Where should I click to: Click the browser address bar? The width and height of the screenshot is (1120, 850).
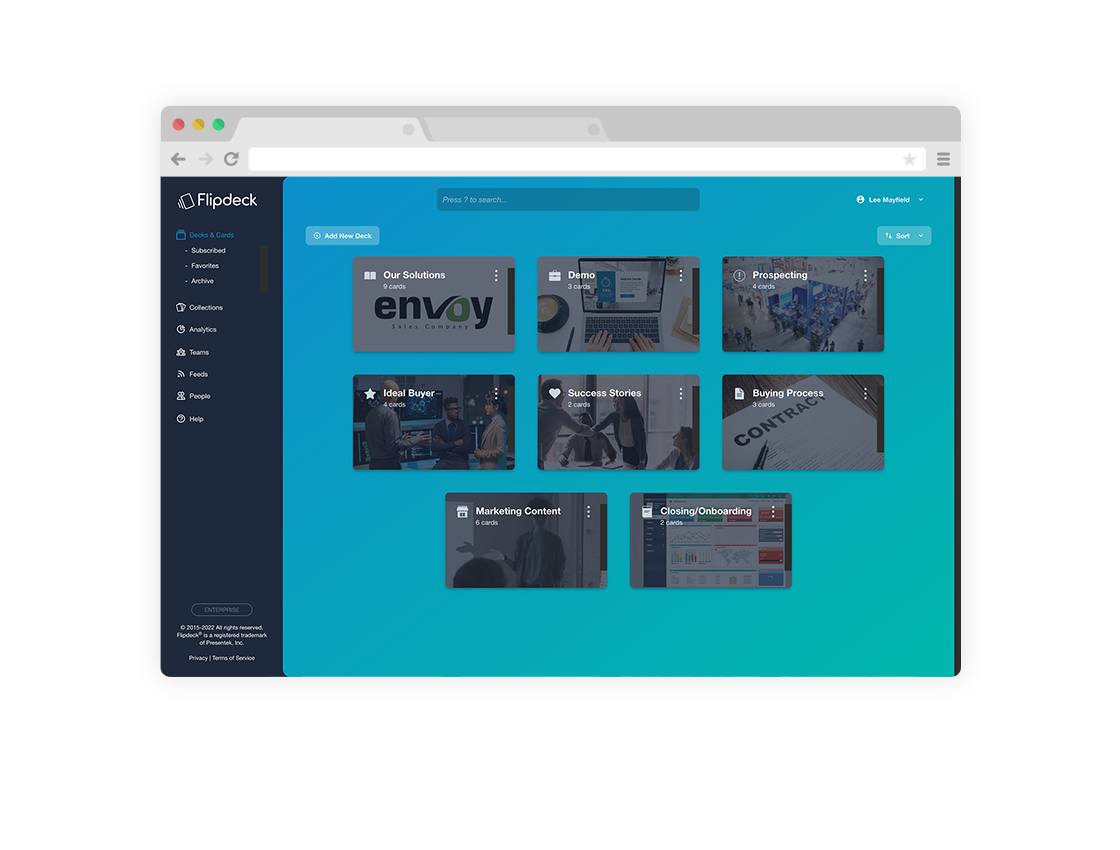(587, 159)
